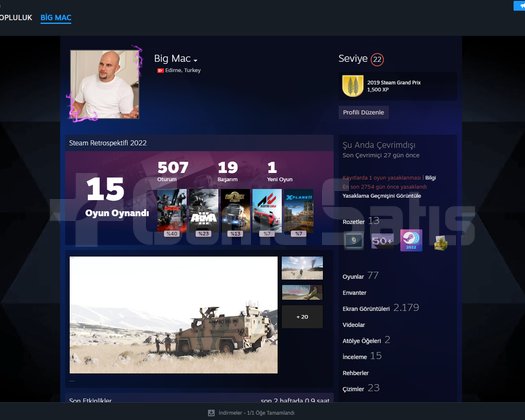Expand the Big Mac name dropdown arrow

(196, 60)
